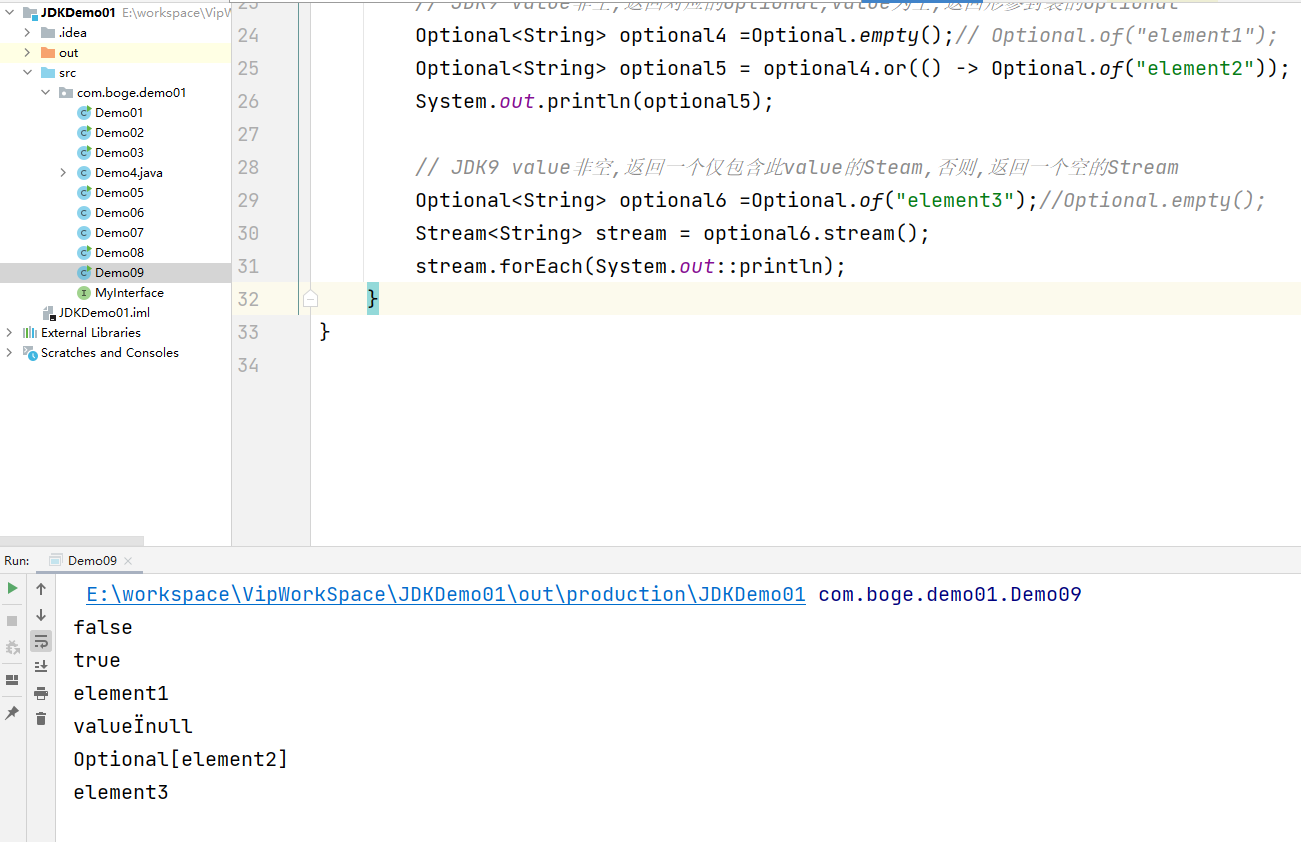
Task: Collapse the src folder
Action: coord(28,72)
